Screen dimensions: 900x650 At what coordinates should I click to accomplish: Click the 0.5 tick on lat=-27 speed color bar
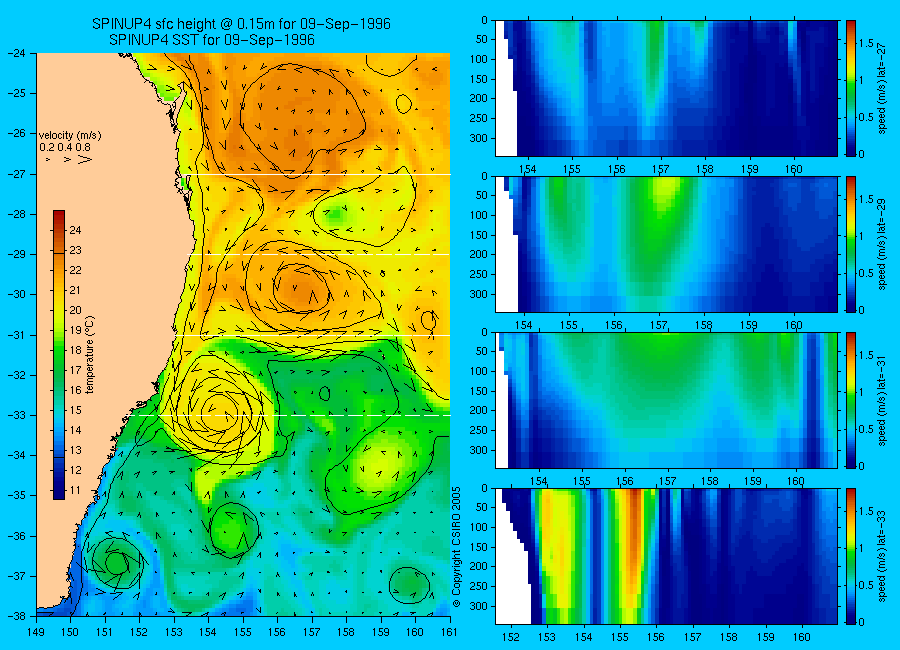866,118
